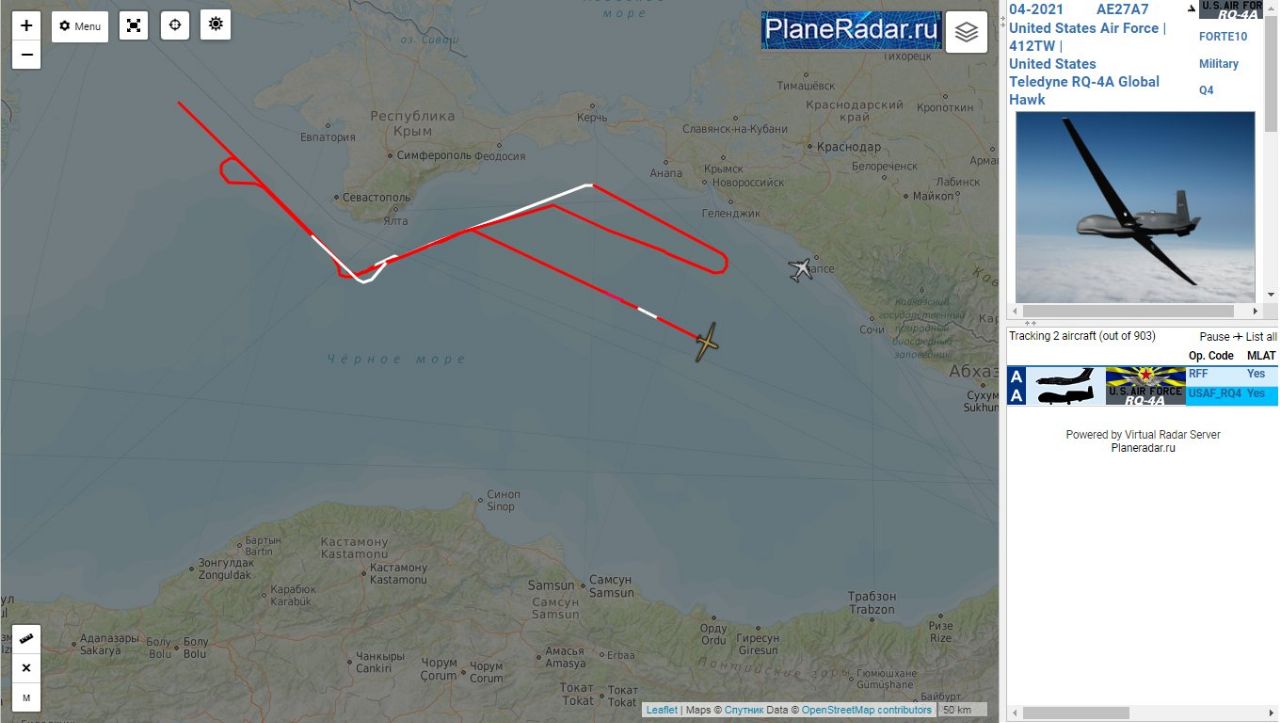Zoom in on the map

[26, 26]
